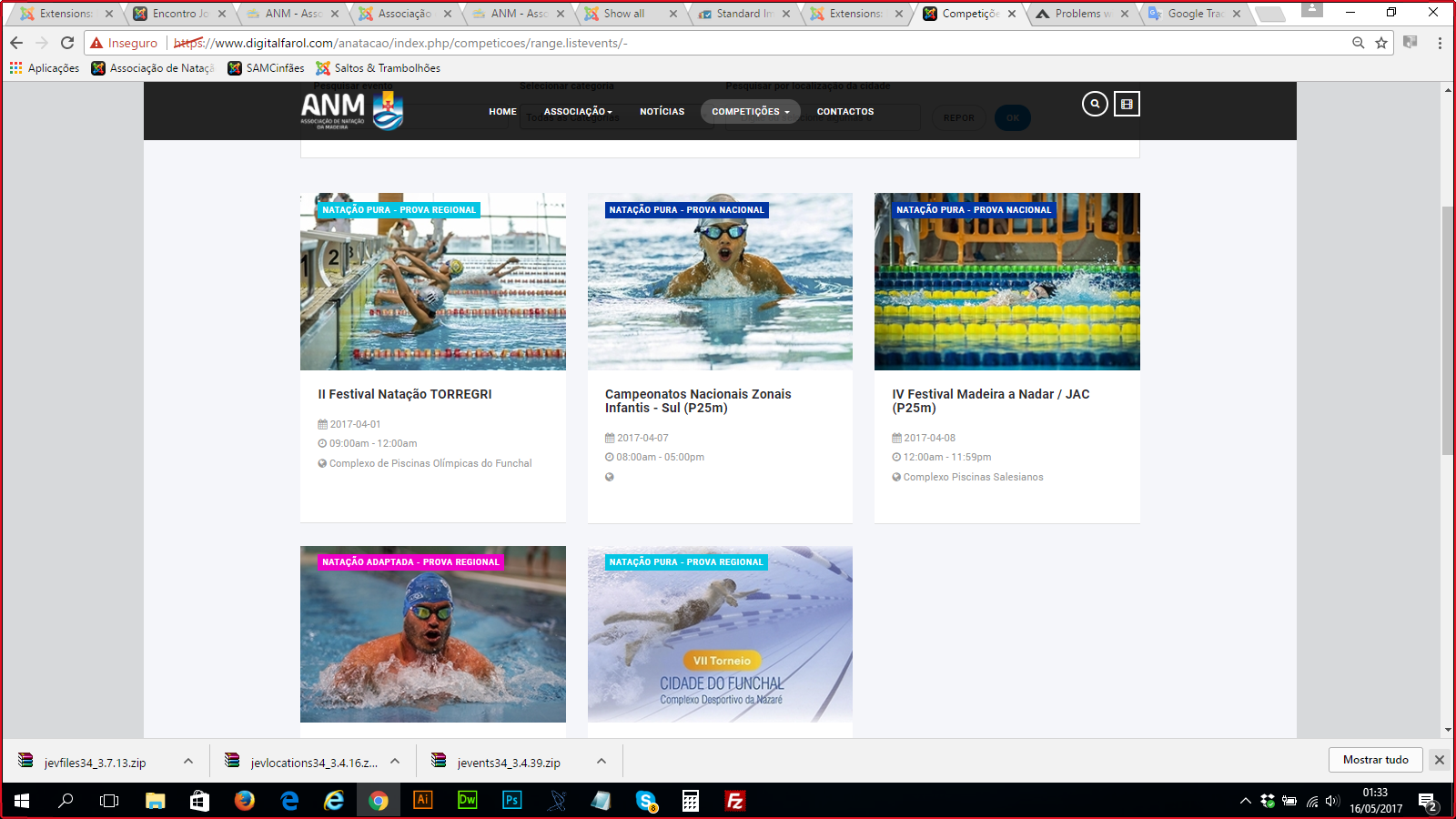Open the II Festival Natação TORREGRI event
This screenshot has width=1456, height=819.
[x=405, y=394]
